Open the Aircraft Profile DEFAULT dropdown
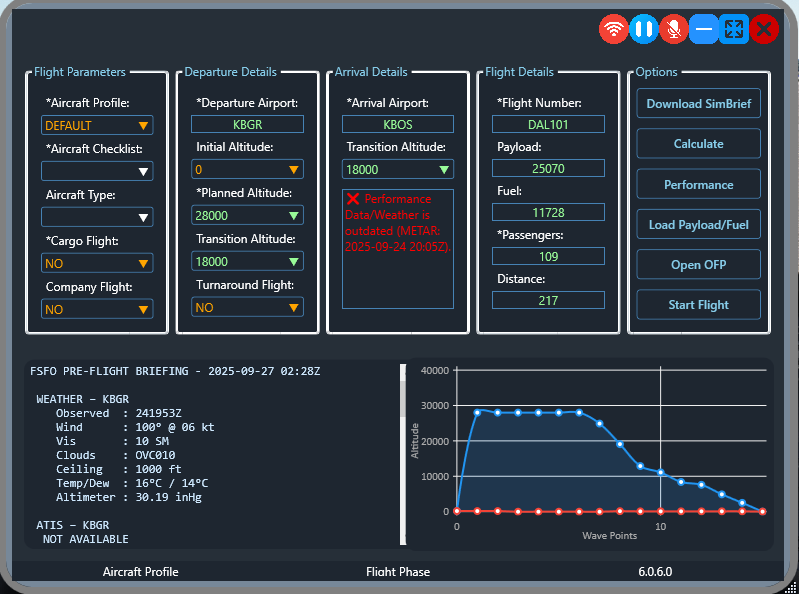The image size is (799, 594). click(x=97, y=125)
